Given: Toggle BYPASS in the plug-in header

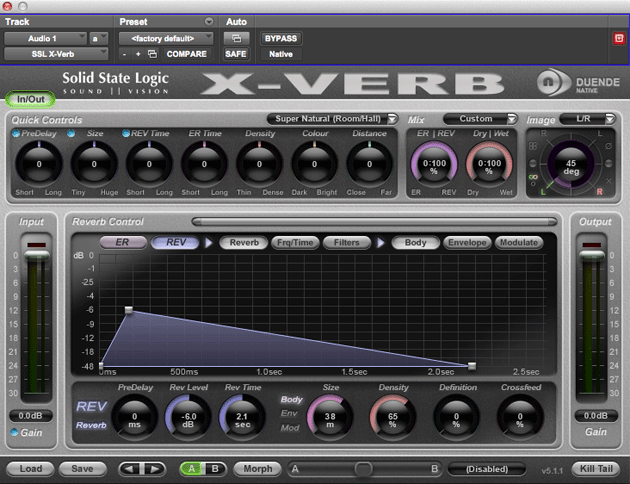Looking at the screenshot, I should 281,39.
